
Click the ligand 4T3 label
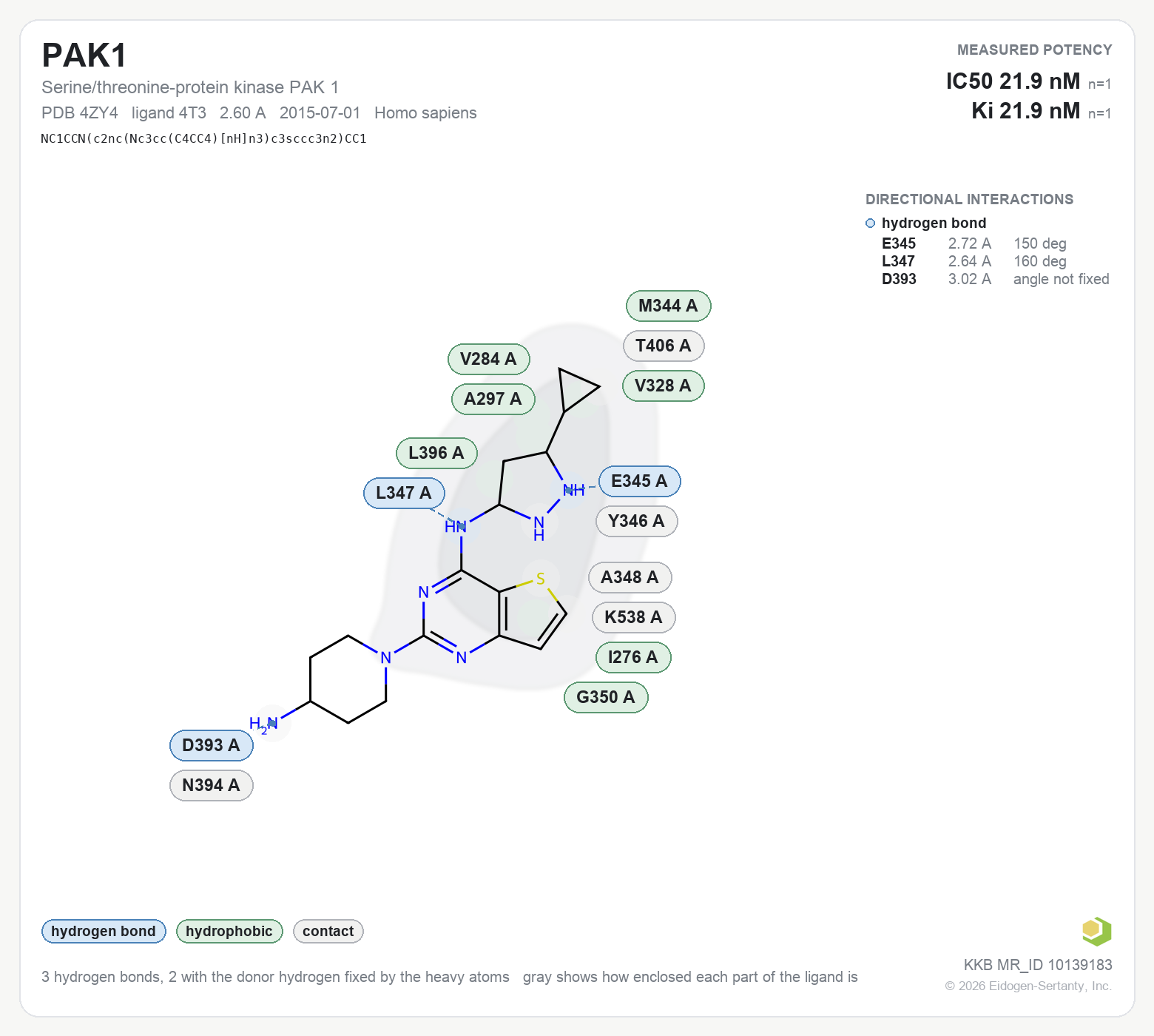pos(169,112)
